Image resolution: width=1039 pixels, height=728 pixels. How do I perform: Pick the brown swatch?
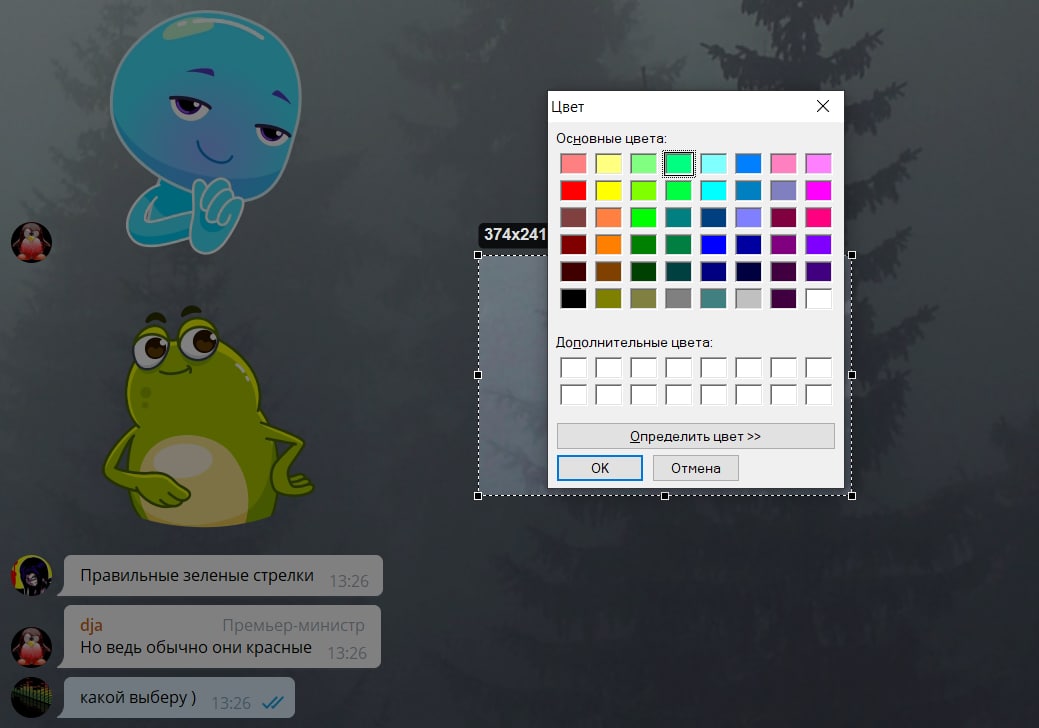(608, 272)
